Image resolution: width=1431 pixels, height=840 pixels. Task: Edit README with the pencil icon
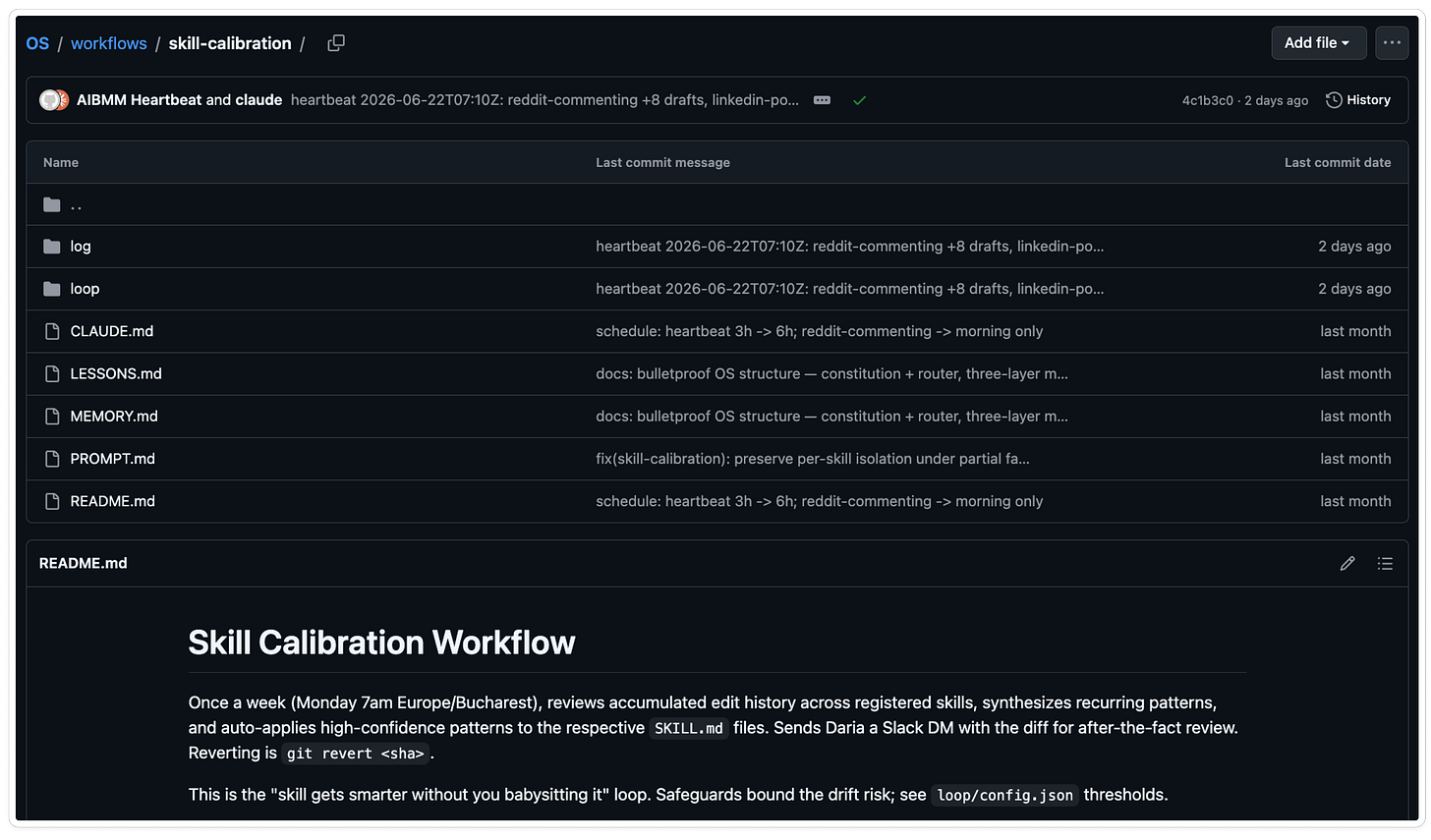click(x=1347, y=563)
